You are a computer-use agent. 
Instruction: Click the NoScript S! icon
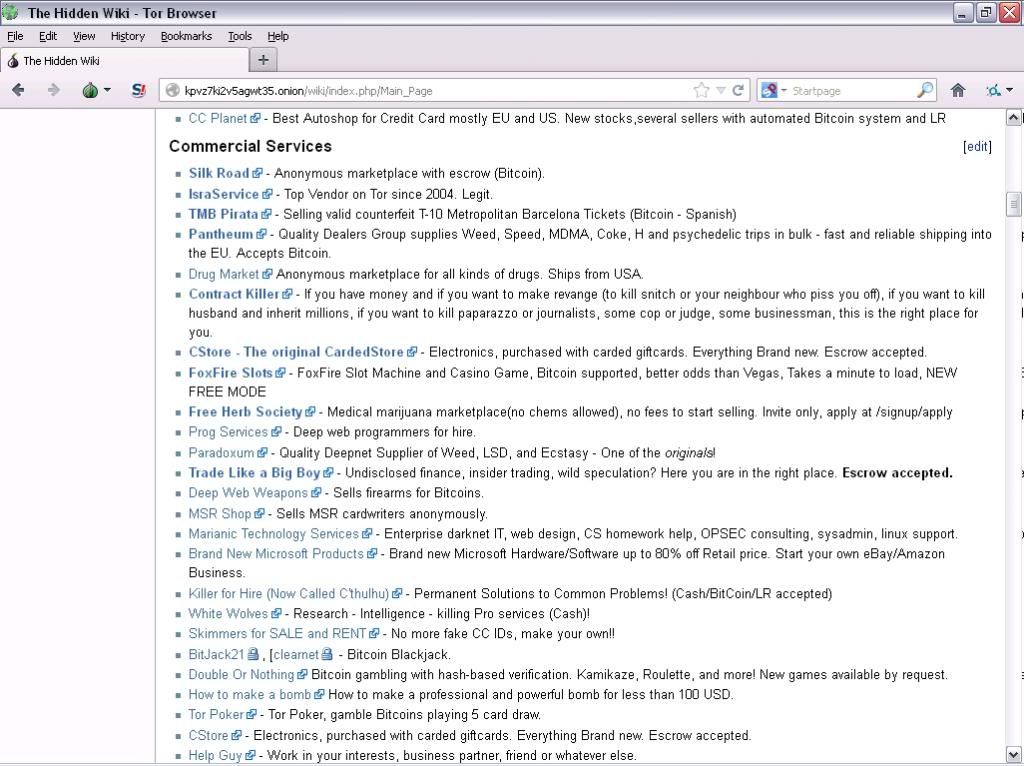(x=138, y=90)
